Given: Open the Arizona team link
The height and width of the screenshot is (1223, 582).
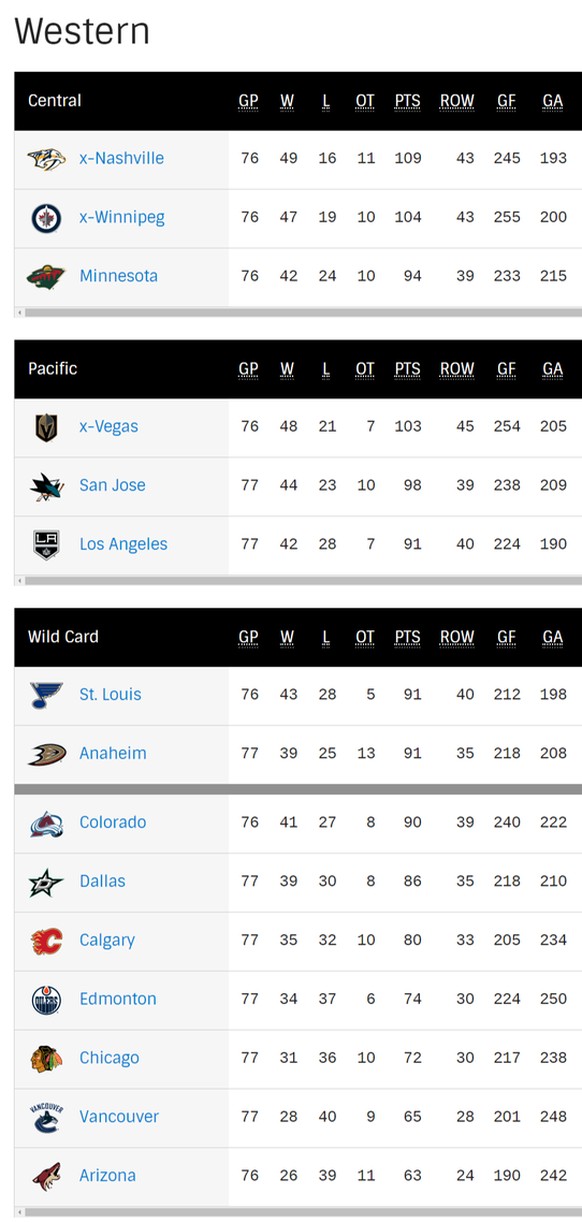Looking at the screenshot, I should [x=107, y=1176].
